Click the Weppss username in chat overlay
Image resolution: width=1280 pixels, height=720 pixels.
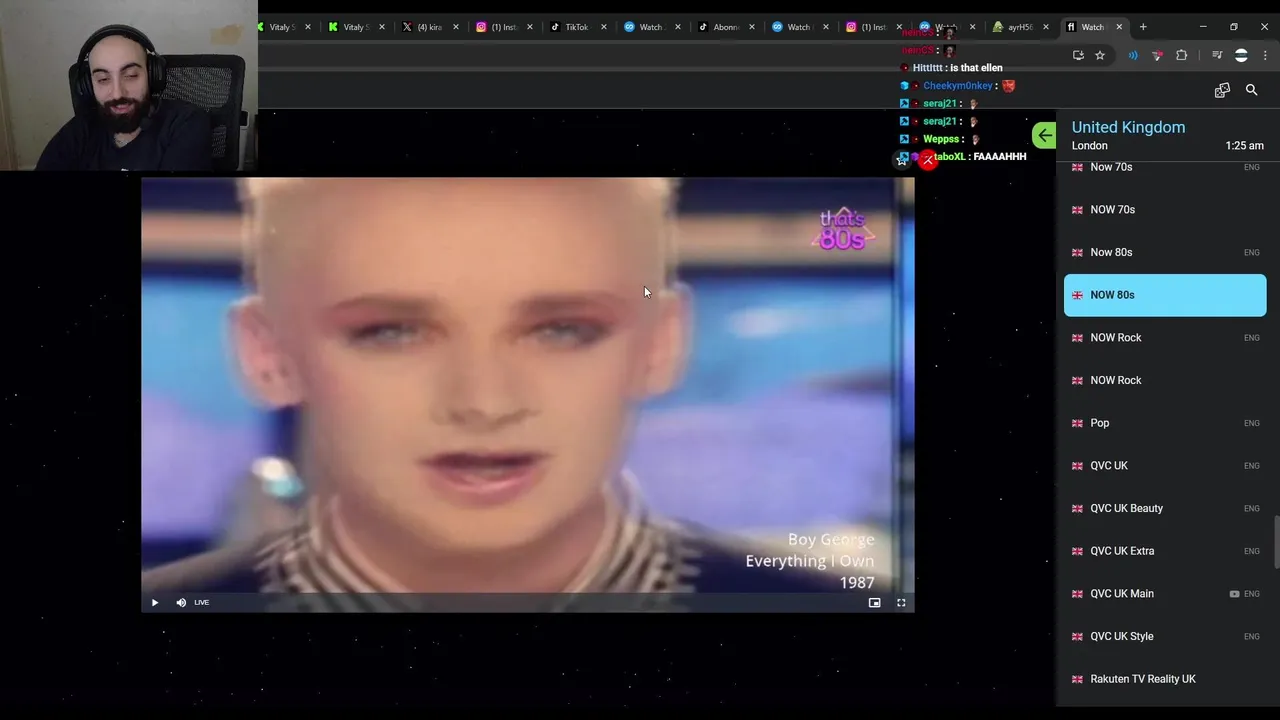pyautogui.click(x=942, y=139)
